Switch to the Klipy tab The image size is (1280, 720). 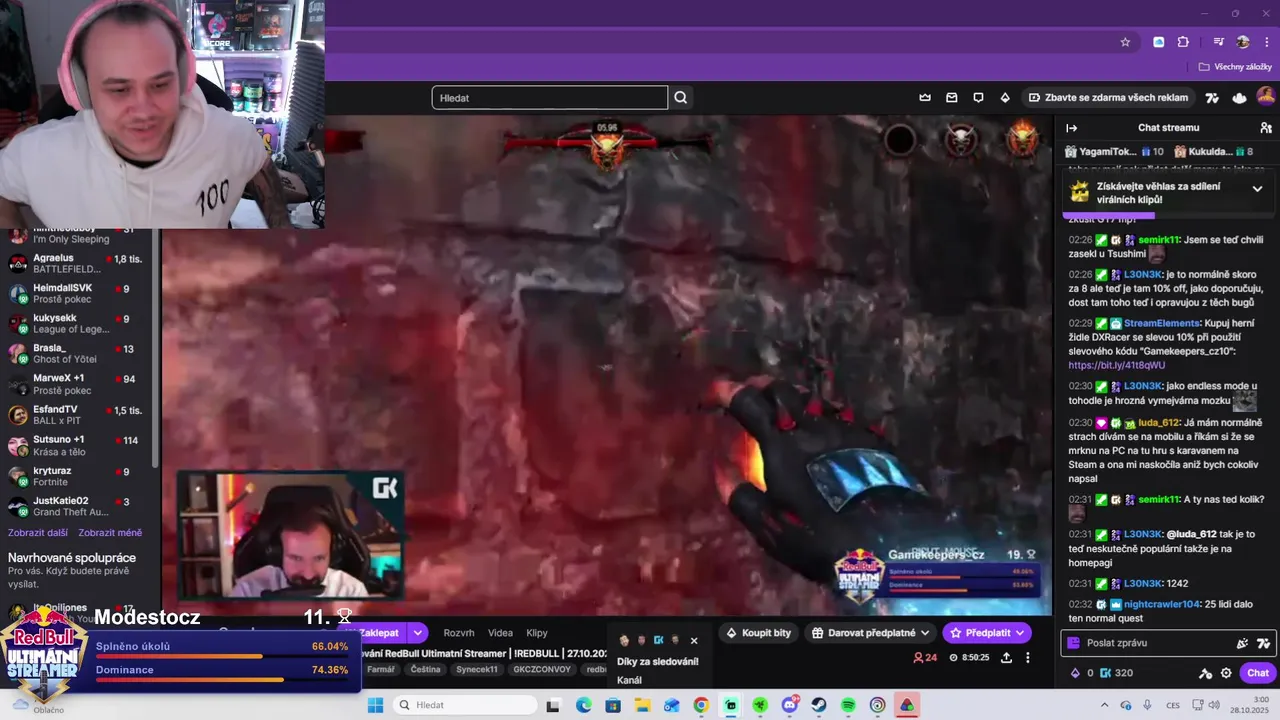537,633
